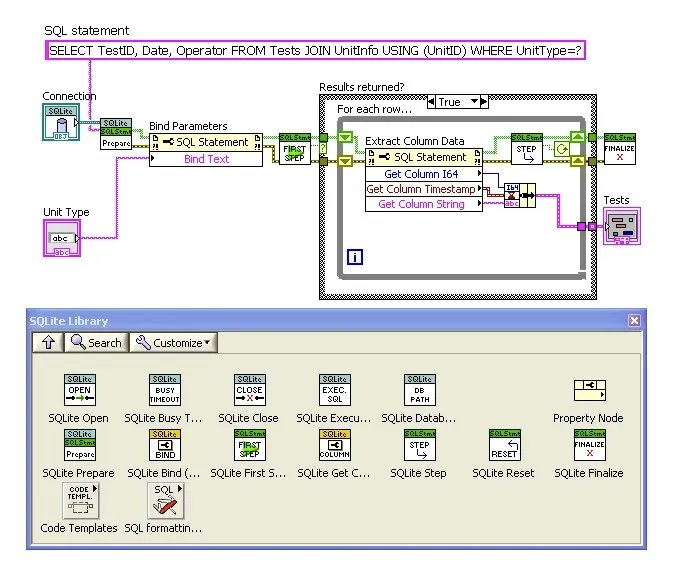Select the SQLite Prepare palette icon
The width and height of the screenshot is (691, 568).
click(x=79, y=445)
